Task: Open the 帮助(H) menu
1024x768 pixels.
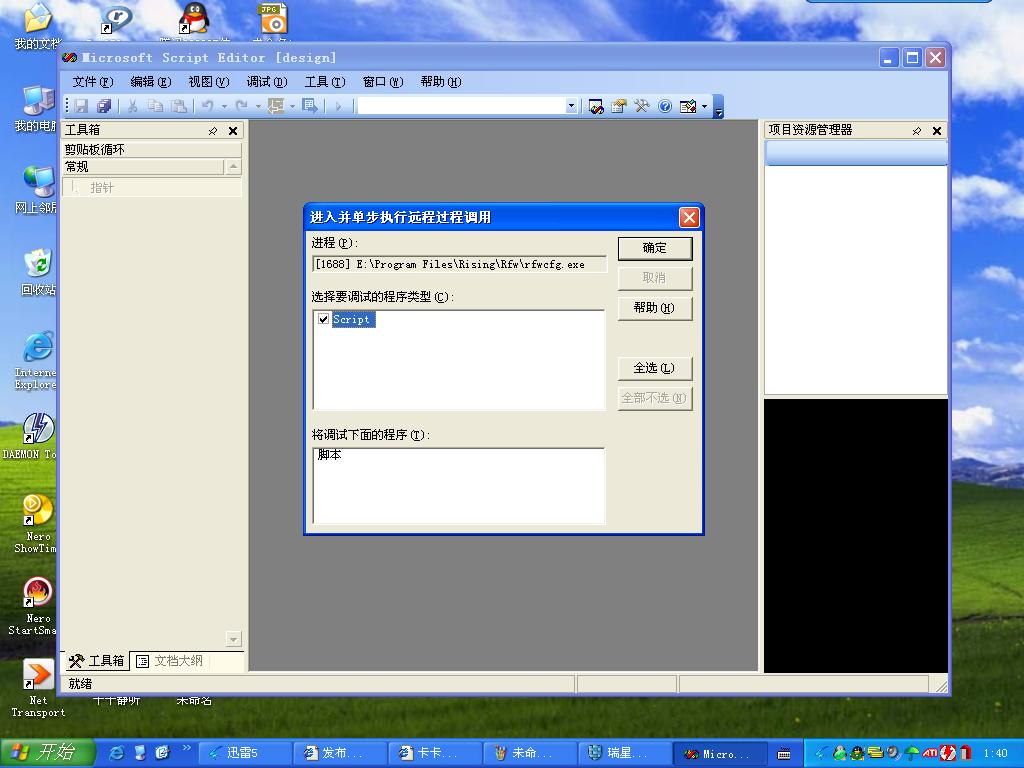Action: (441, 82)
